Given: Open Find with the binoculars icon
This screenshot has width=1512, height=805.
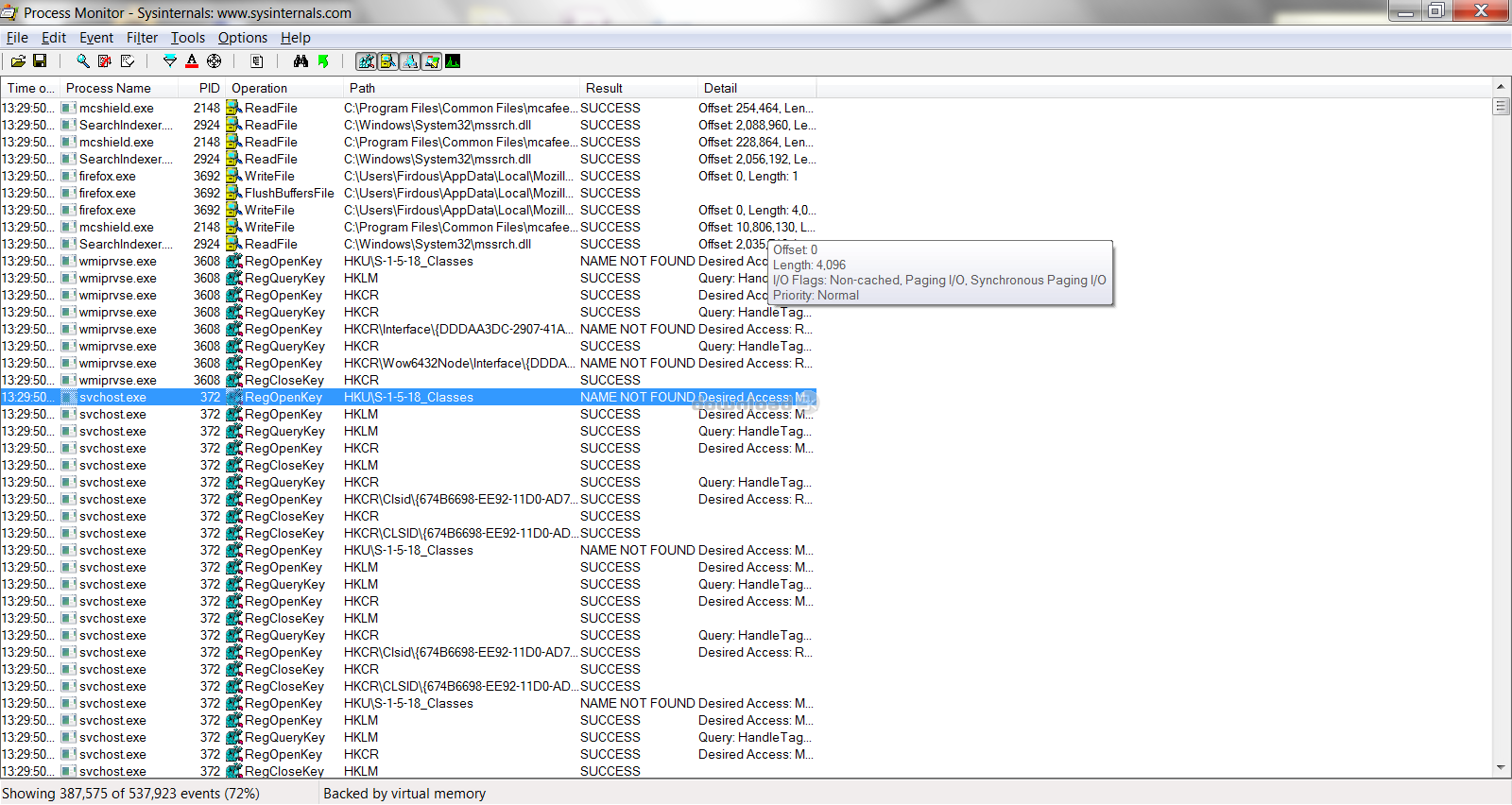Looking at the screenshot, I should click(x=301, y=61).
